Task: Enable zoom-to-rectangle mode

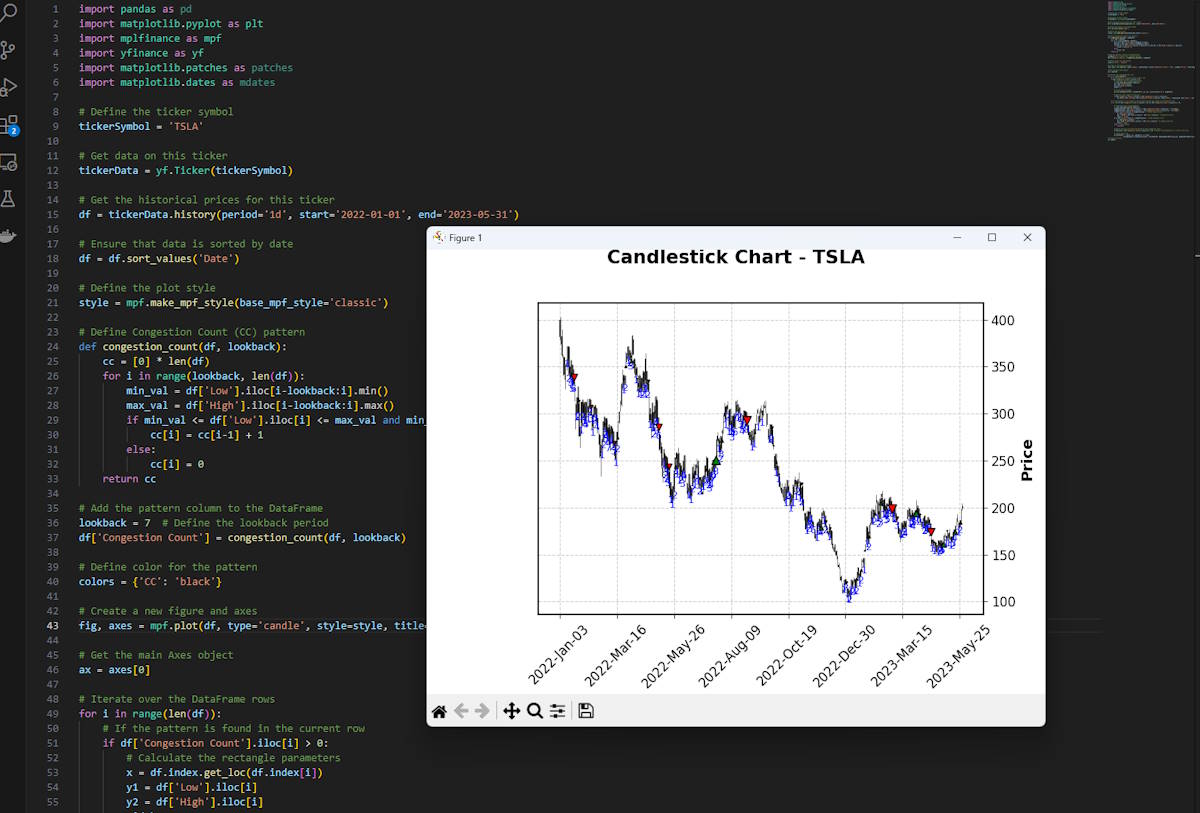Action: 535,710
